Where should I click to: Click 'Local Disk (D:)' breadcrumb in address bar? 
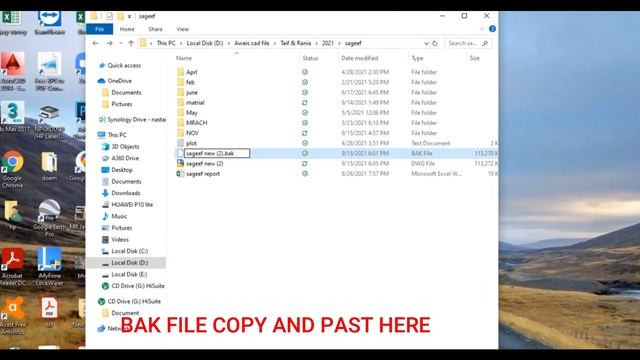tap(205, 43)
